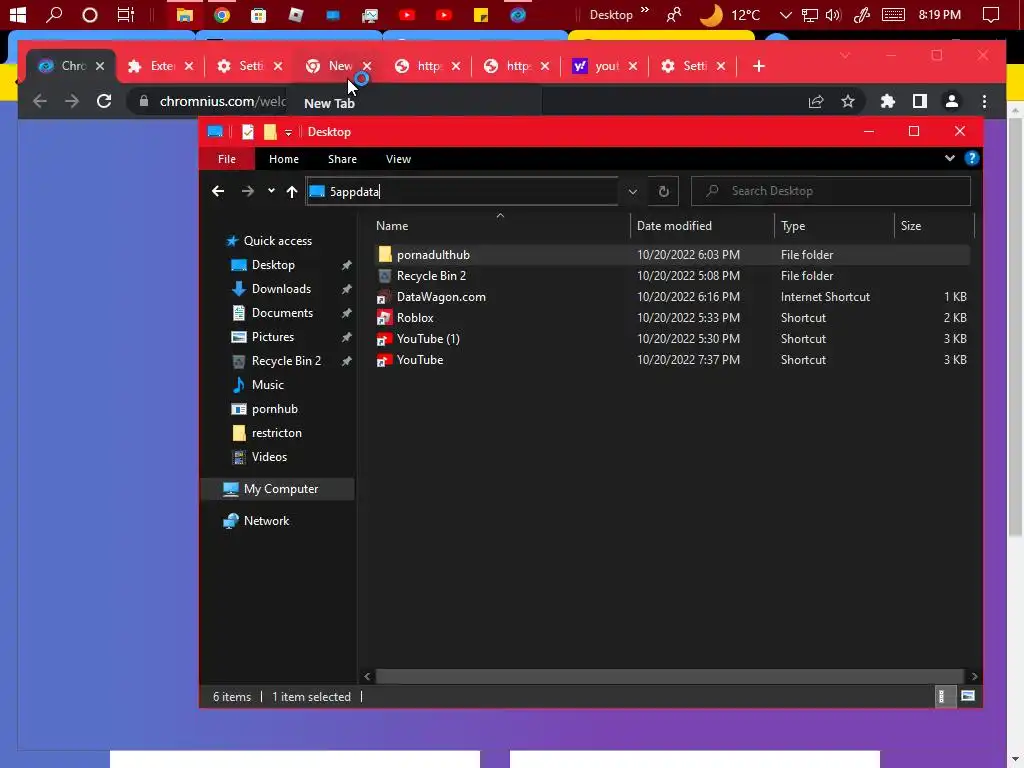This screenshot has width=1024, height=768.
Task: Close the New Tab browser tab
Action: click(367, 66)
